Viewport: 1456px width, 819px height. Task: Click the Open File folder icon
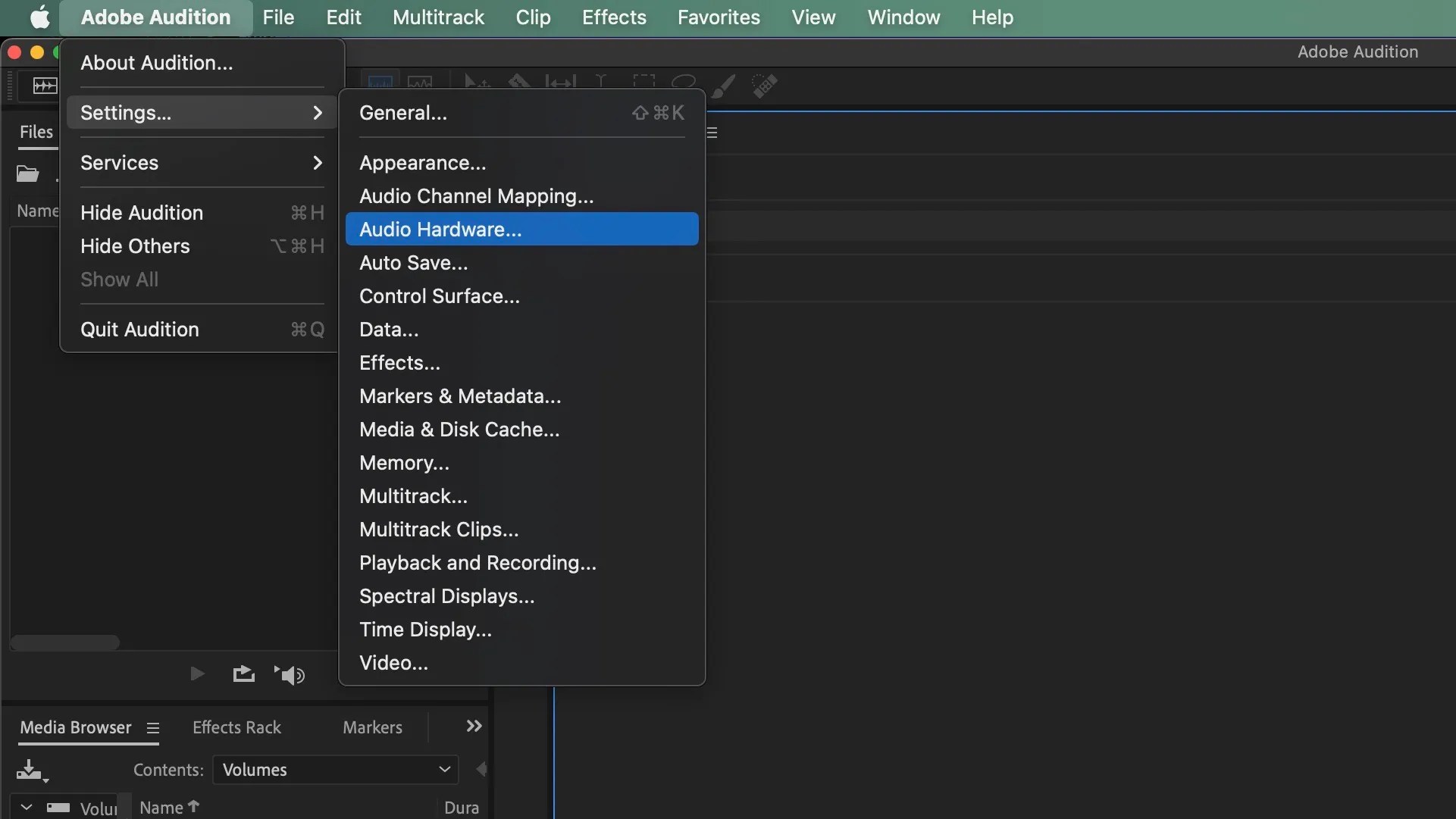click(x=29, y=173)
